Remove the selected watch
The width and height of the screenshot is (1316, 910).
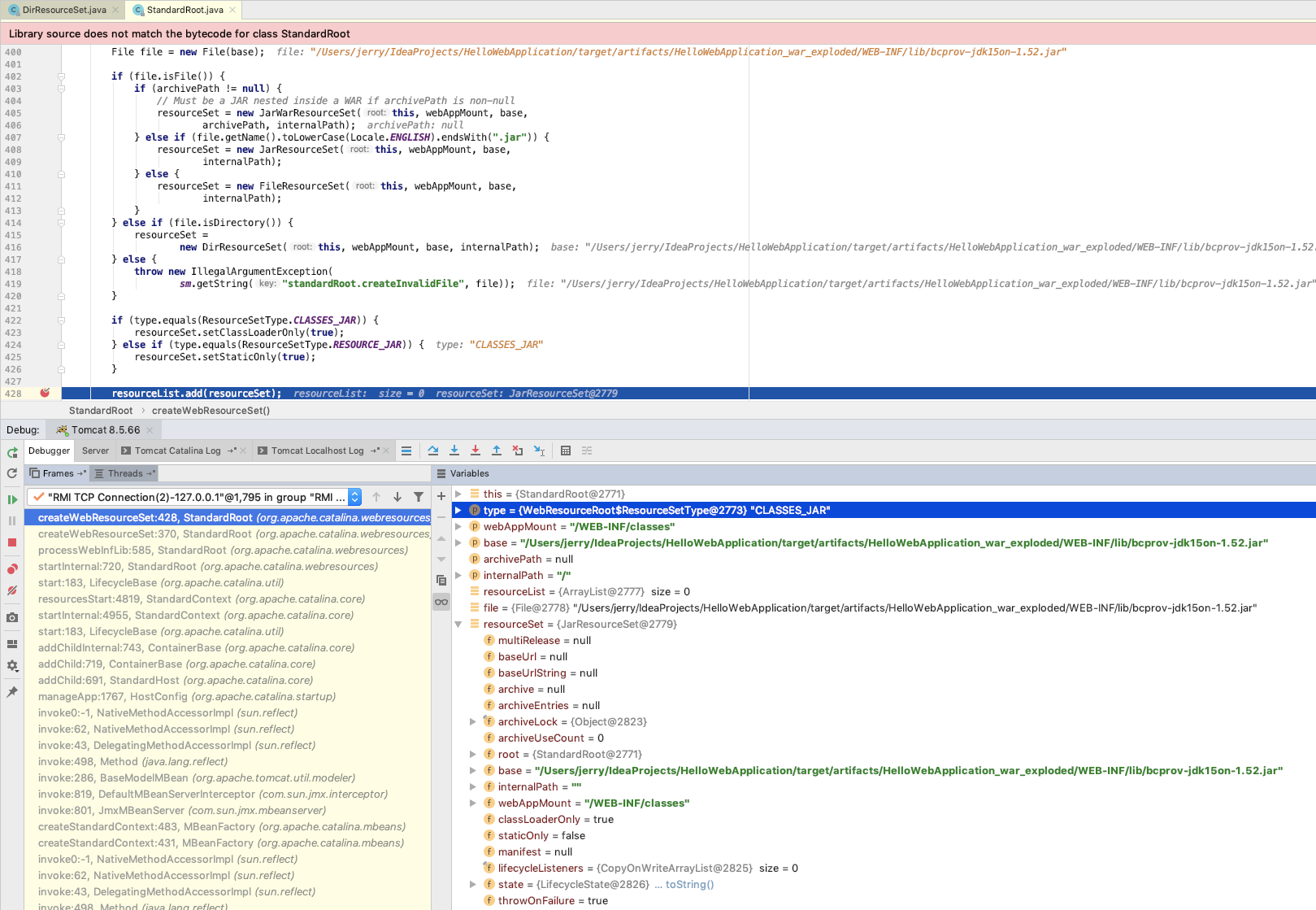pos(441,517)
